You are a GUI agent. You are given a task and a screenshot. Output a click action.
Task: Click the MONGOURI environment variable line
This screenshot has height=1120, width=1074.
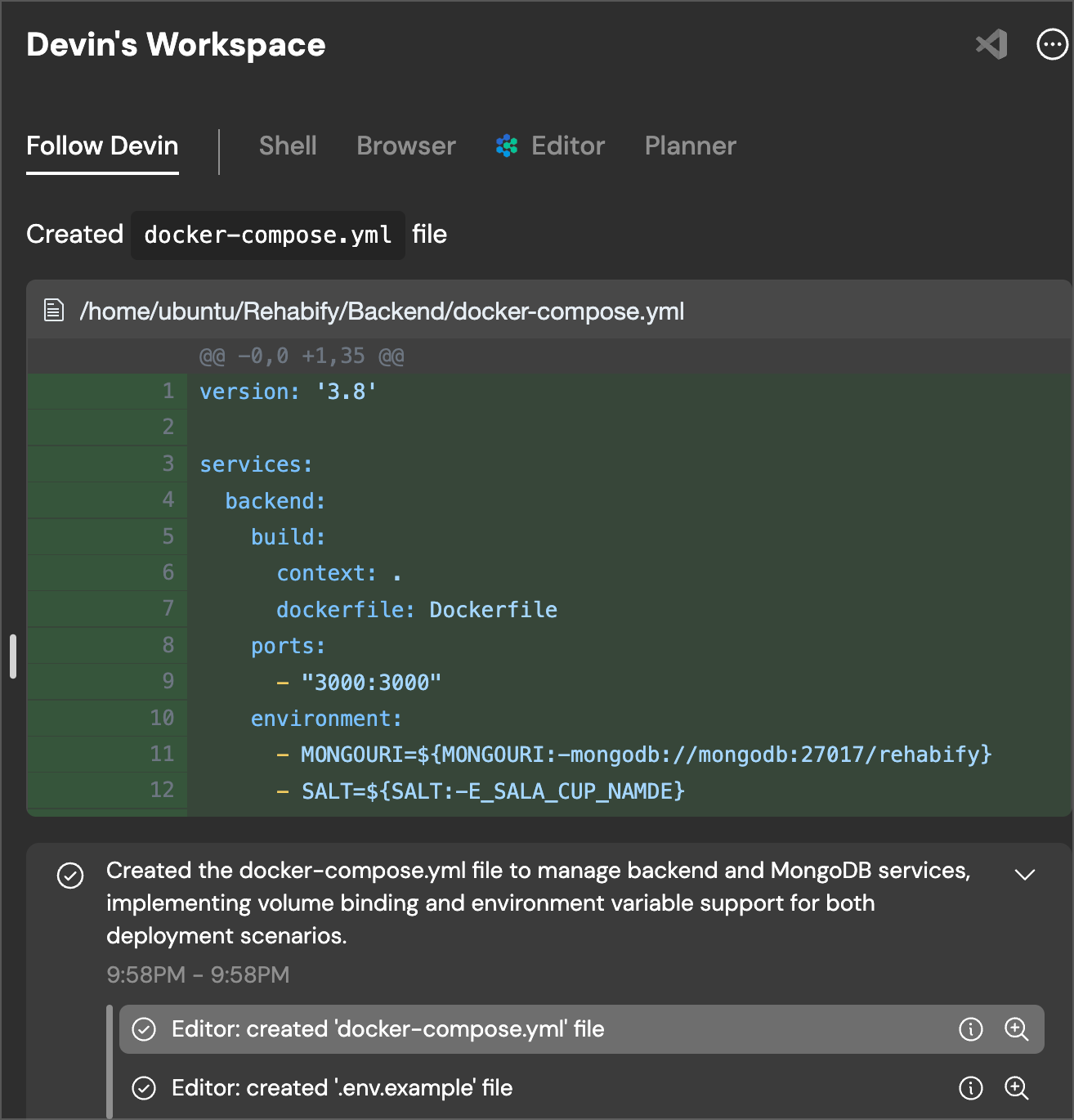634,754
